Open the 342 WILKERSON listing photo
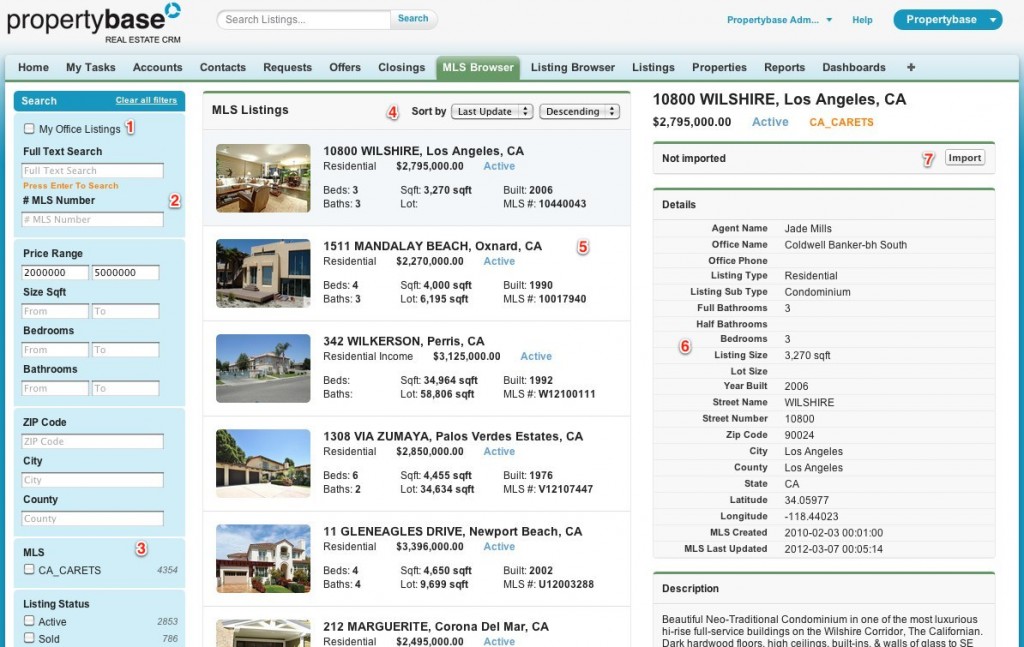The height and width of the screenshot is (647, 1024). [x=263, y=368]
